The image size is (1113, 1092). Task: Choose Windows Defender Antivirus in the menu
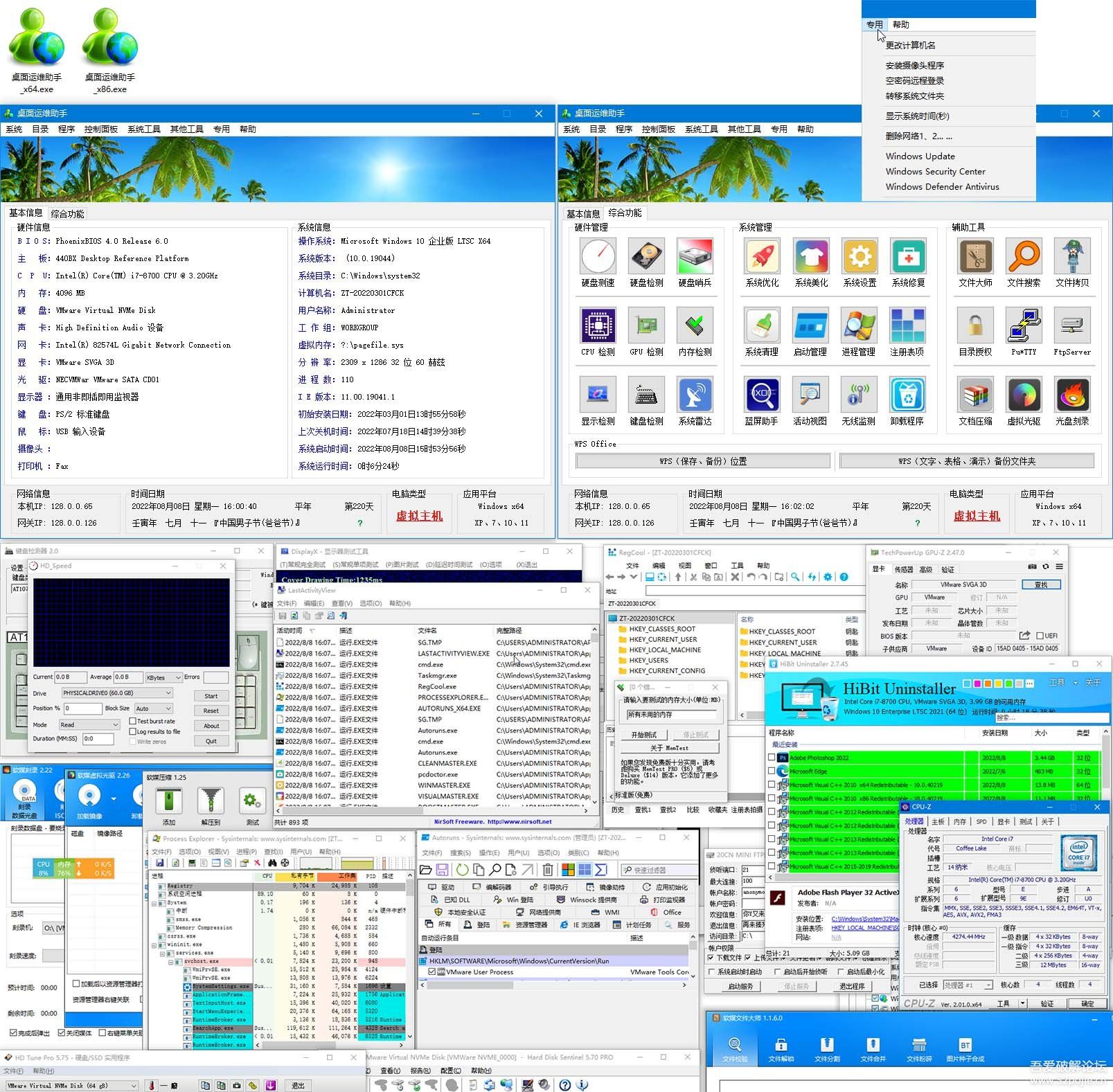pyautogui.click(x=942, y=187)
